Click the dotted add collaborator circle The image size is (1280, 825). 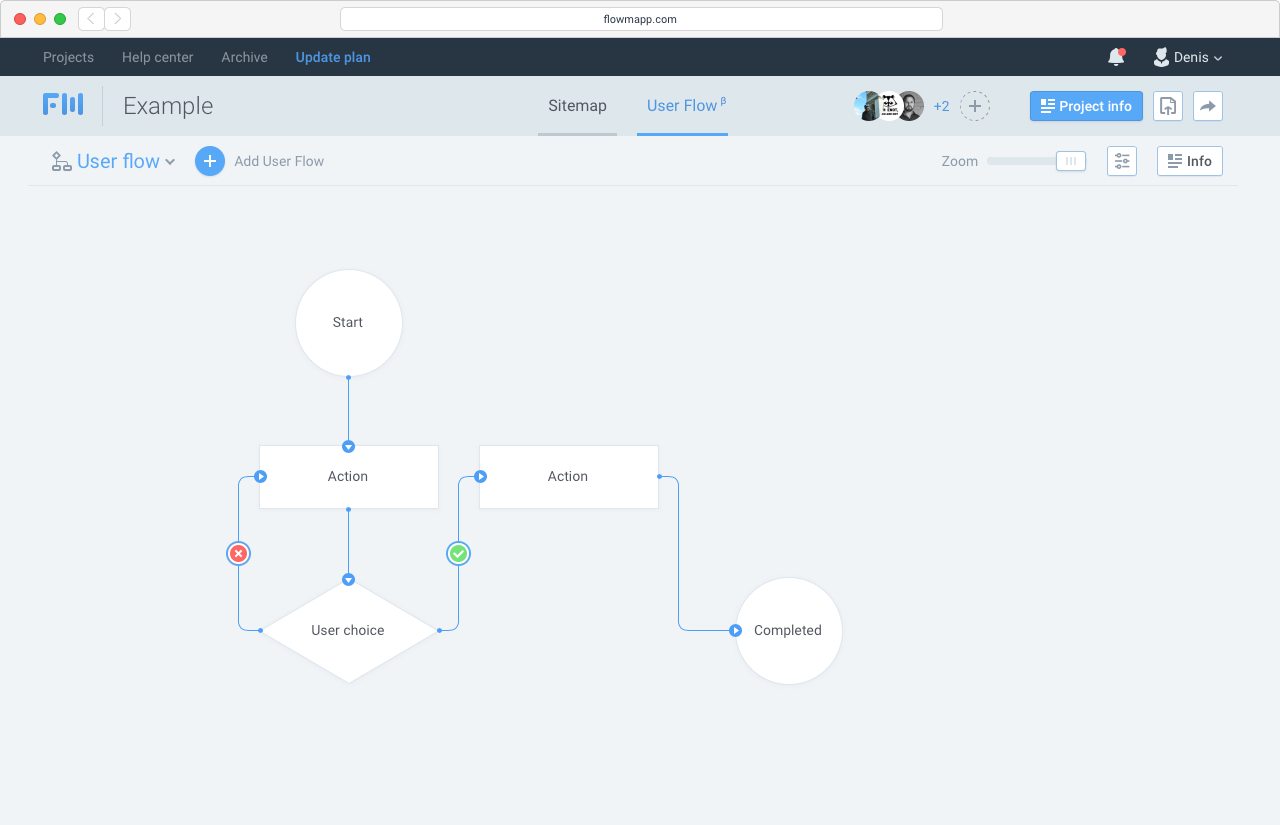click(x=974, y=106)
